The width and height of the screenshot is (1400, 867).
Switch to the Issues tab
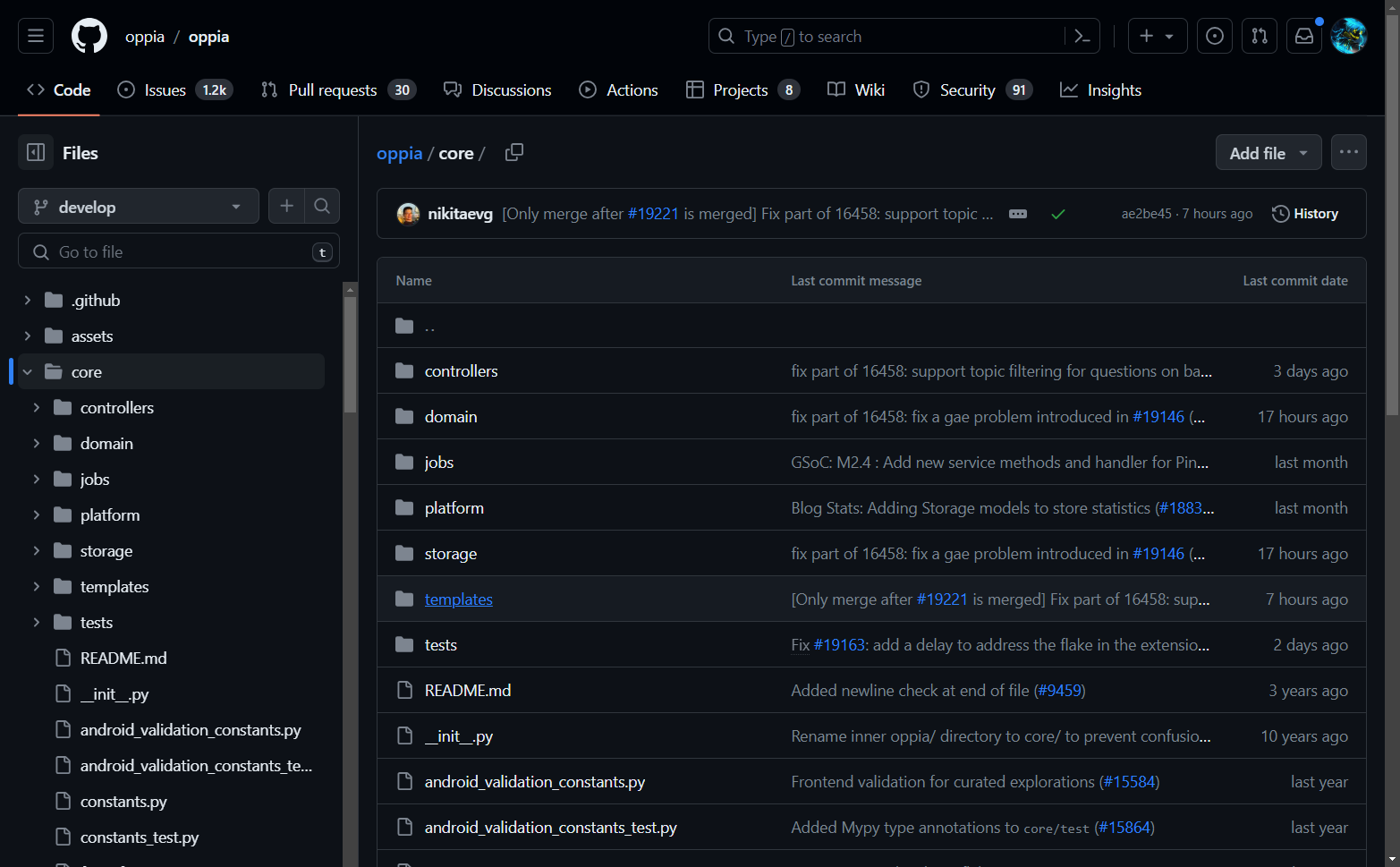click(175, 89)
